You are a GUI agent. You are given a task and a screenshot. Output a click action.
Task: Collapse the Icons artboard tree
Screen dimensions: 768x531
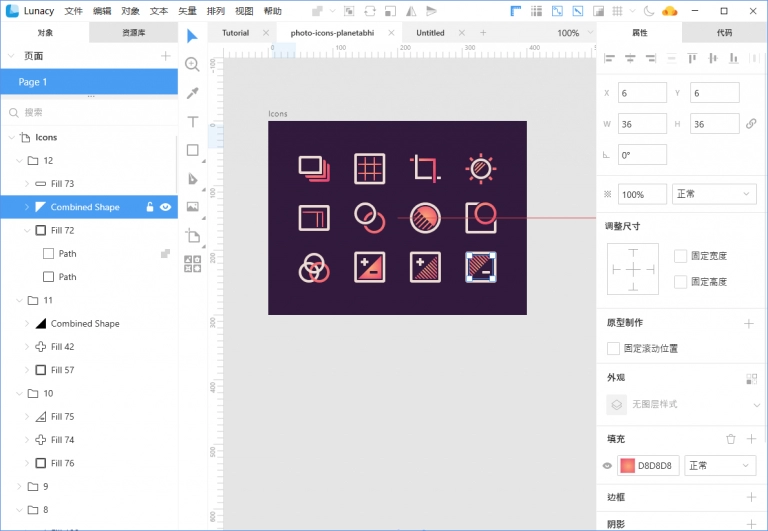pyautogui.click(x=11, y=138)
